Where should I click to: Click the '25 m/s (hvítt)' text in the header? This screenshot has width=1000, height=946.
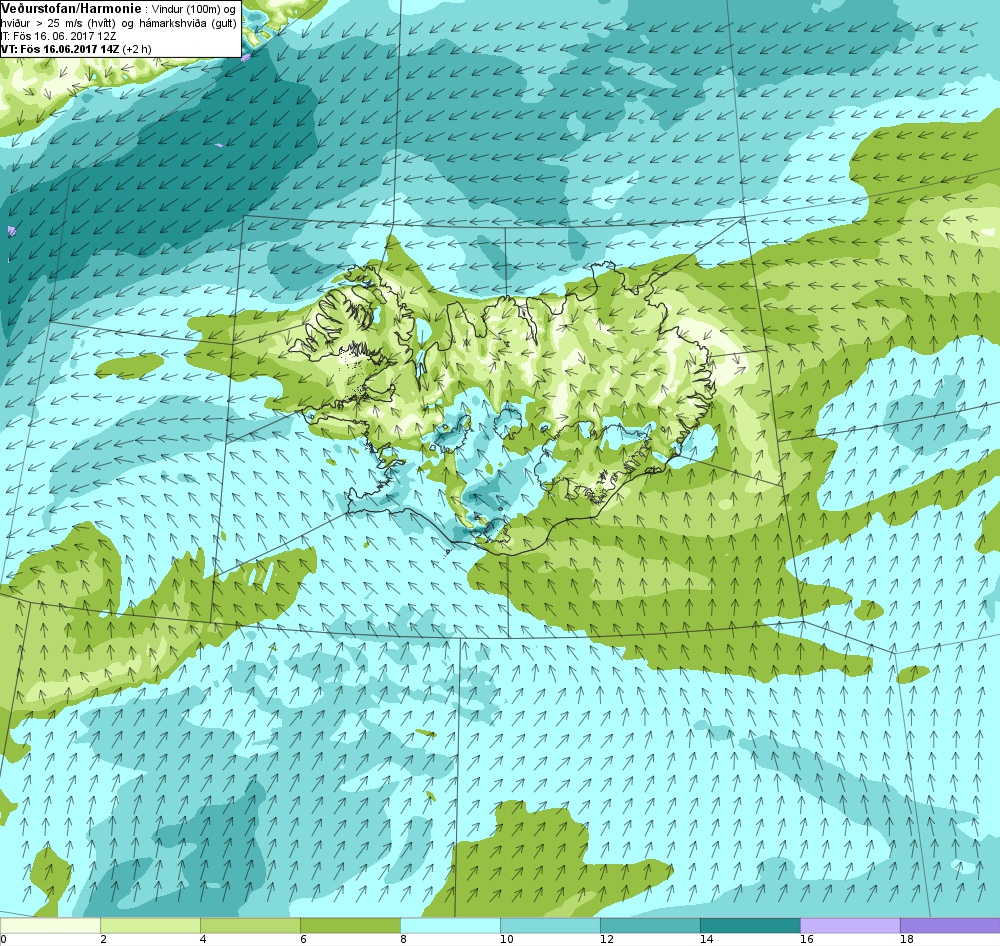click(81, 23)
